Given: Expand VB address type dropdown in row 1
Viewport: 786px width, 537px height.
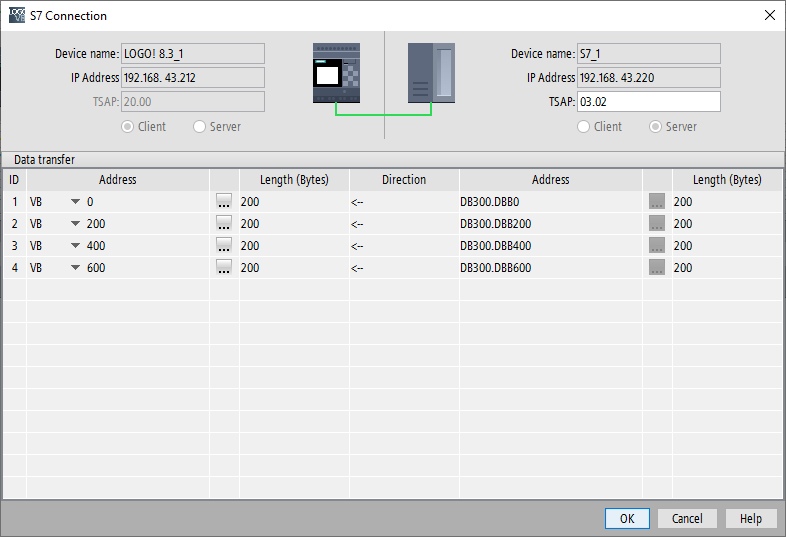Looking at the screenshot, I should (x=75, y=202).
